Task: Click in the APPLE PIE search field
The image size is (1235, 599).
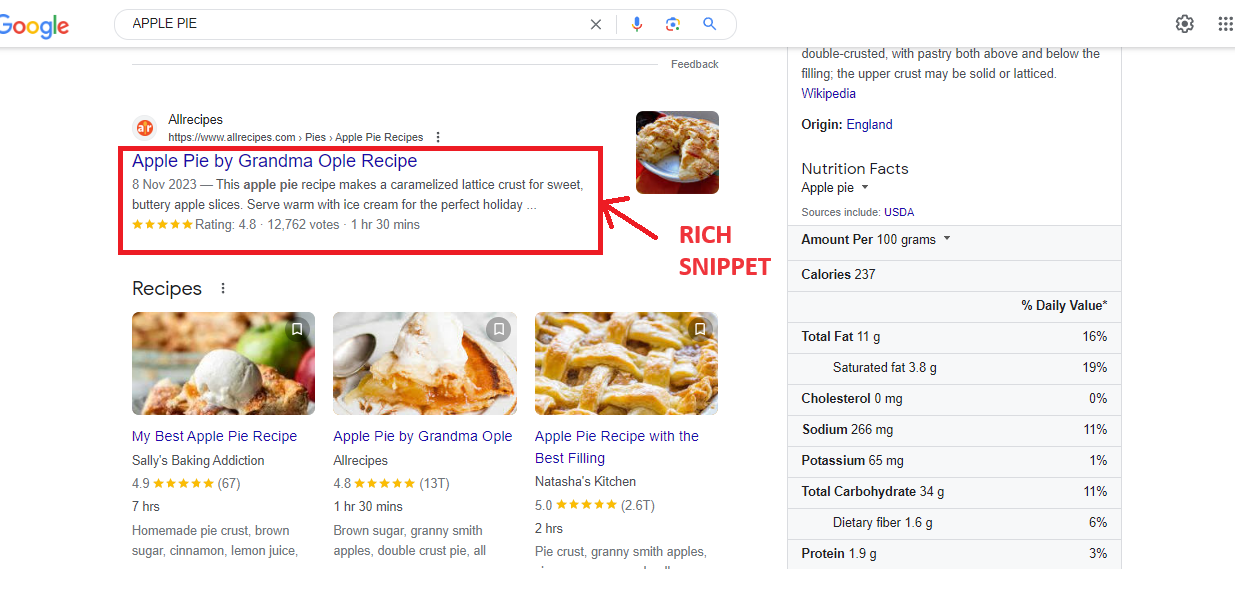Action: pos(350,24)
